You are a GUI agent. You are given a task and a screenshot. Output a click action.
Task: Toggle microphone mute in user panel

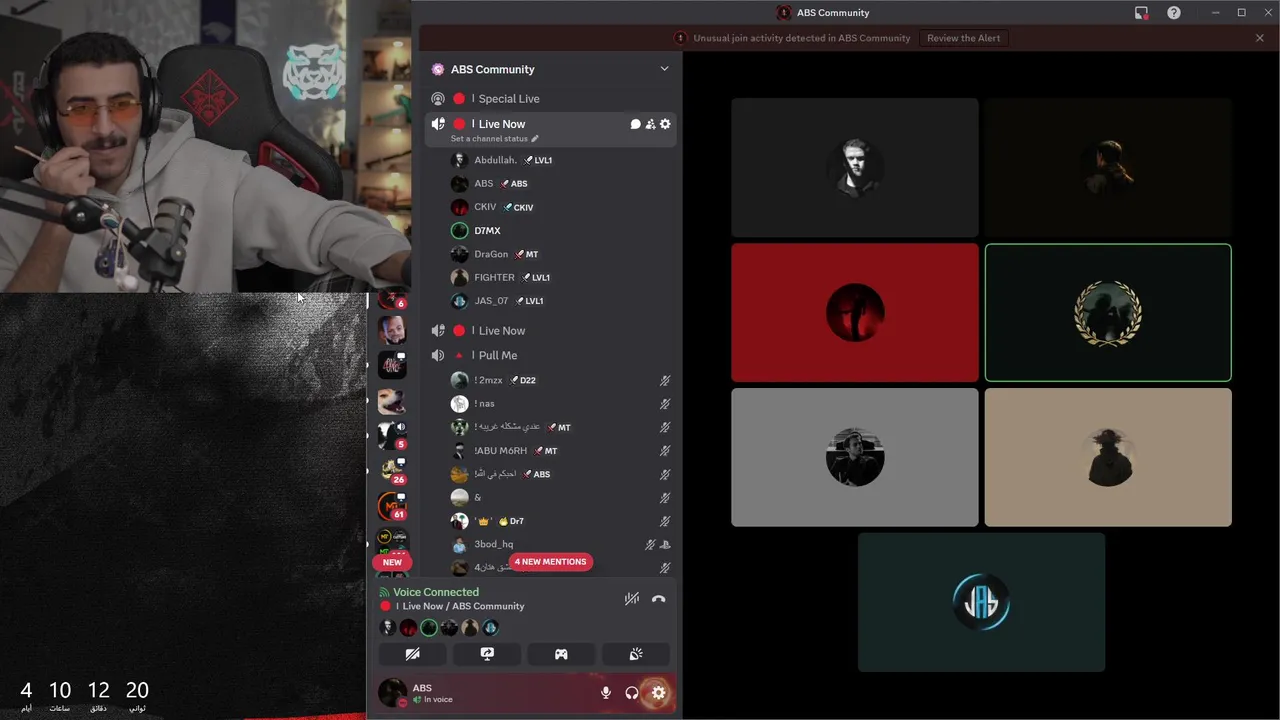pos(605,692)
